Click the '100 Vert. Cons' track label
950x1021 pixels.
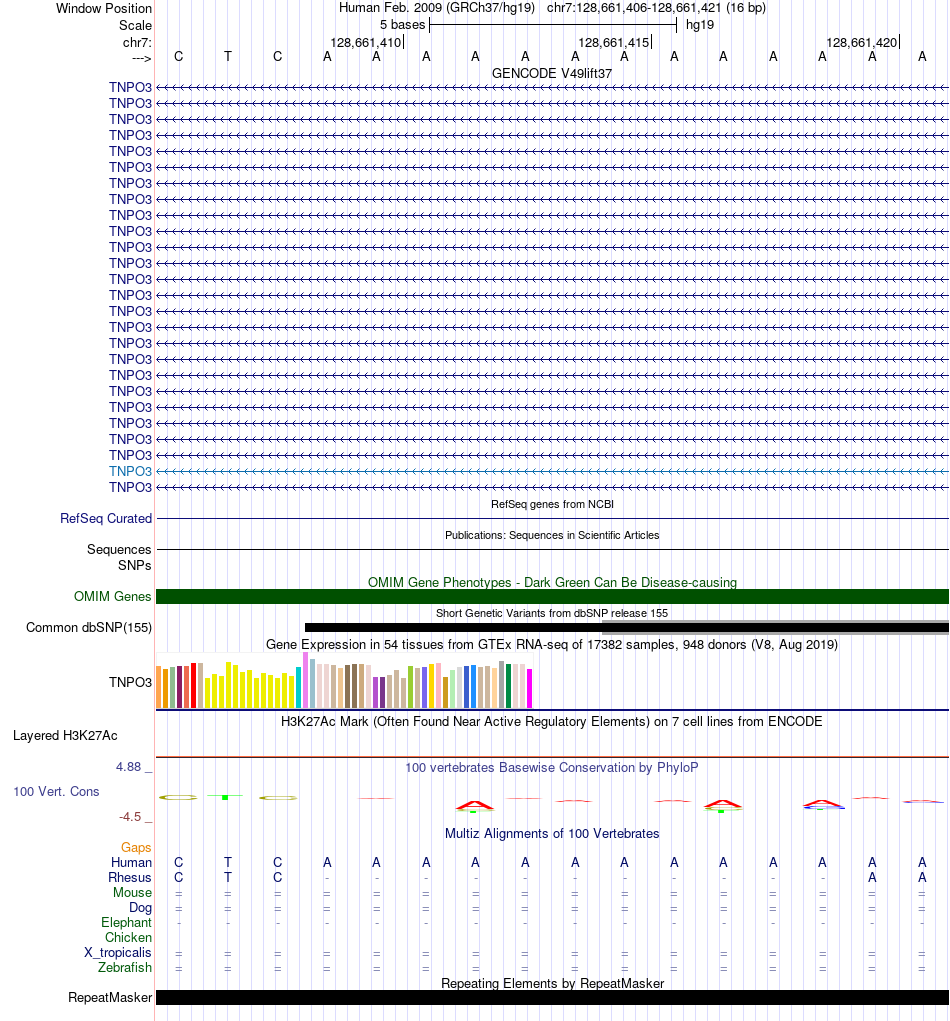[56, 792]
